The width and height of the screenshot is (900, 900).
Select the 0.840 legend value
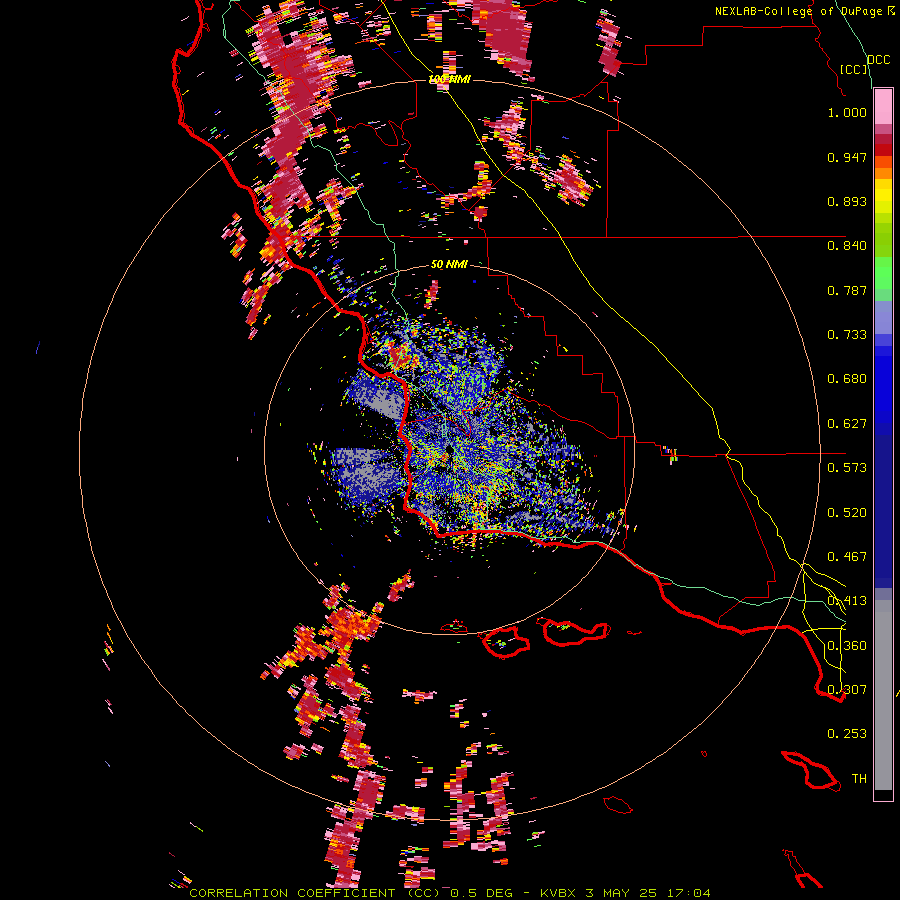coord(847,246)
